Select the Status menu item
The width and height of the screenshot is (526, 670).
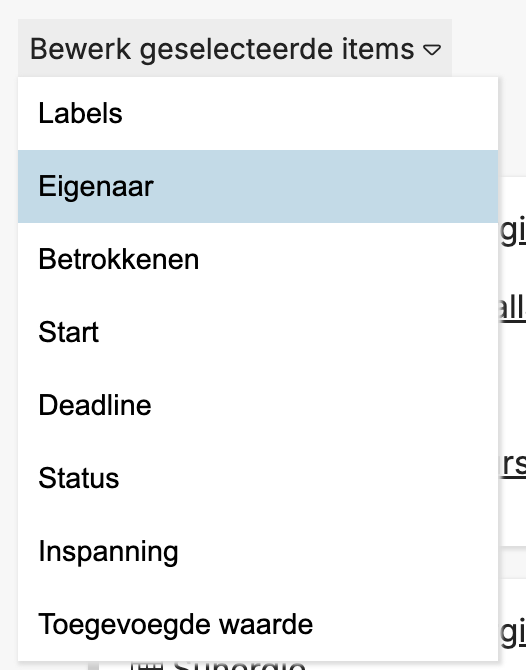point(258,478)
